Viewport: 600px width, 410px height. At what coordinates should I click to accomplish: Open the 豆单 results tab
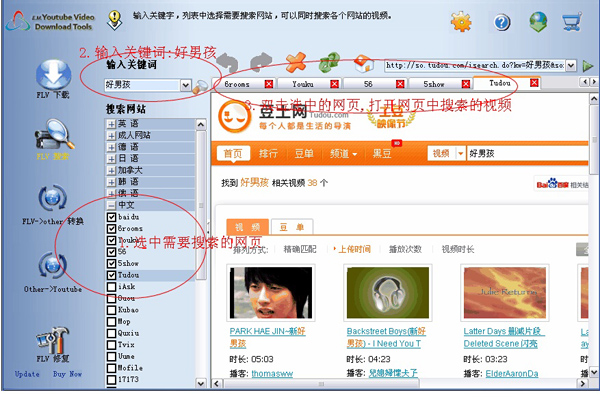[x=292, y=227]
